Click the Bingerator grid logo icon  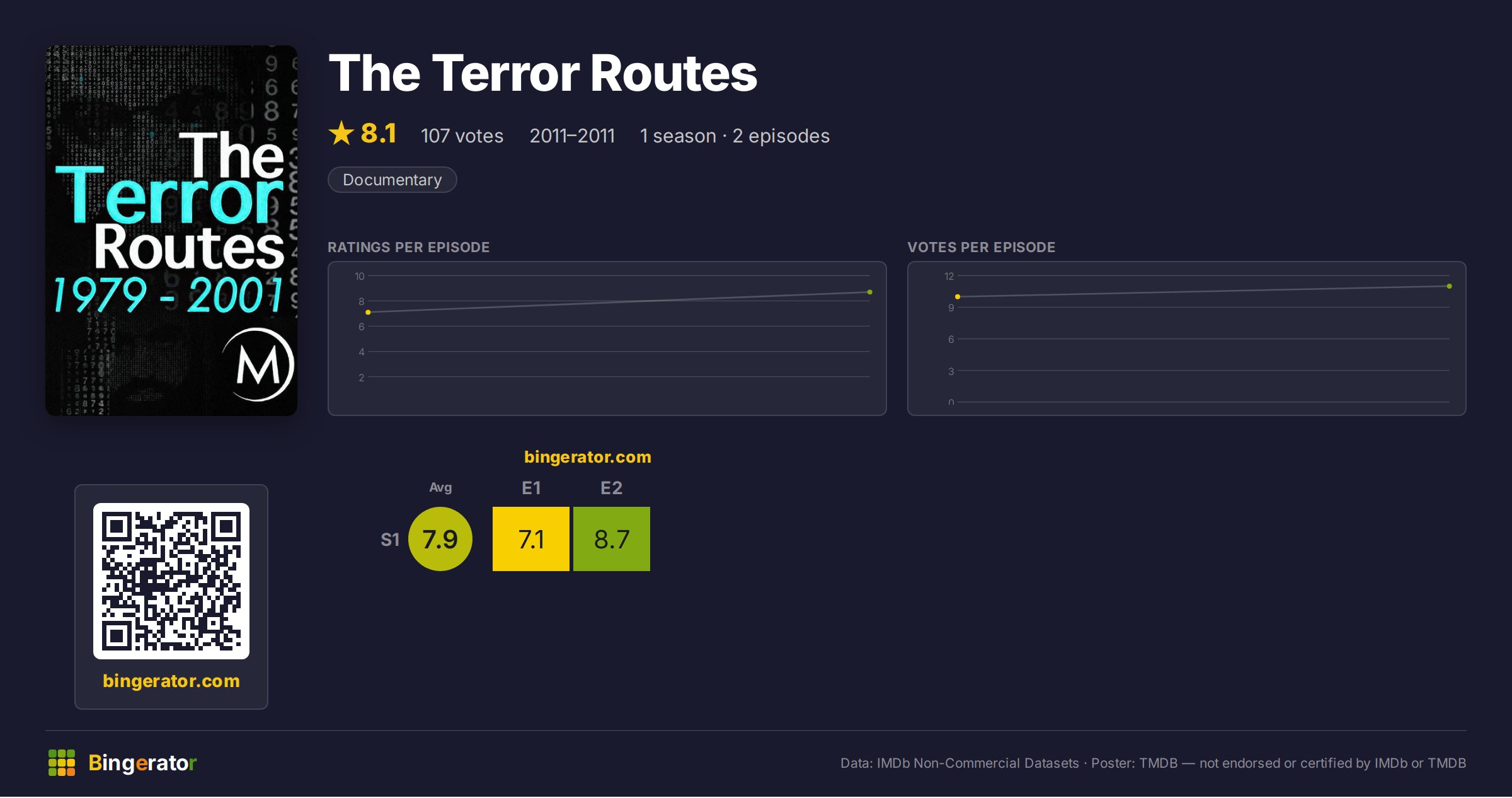(62, 763)
